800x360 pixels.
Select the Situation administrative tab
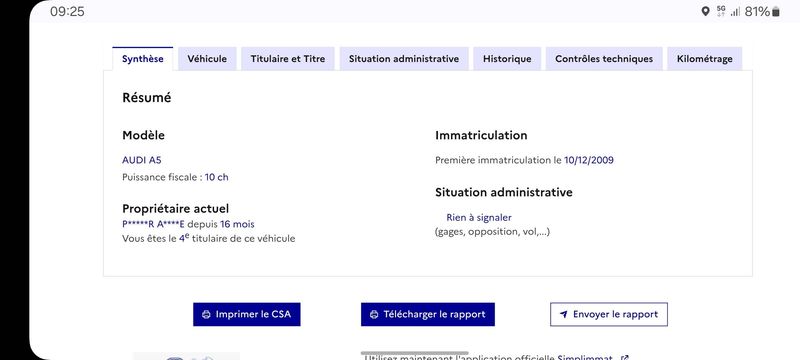click(x=404, y=59)
